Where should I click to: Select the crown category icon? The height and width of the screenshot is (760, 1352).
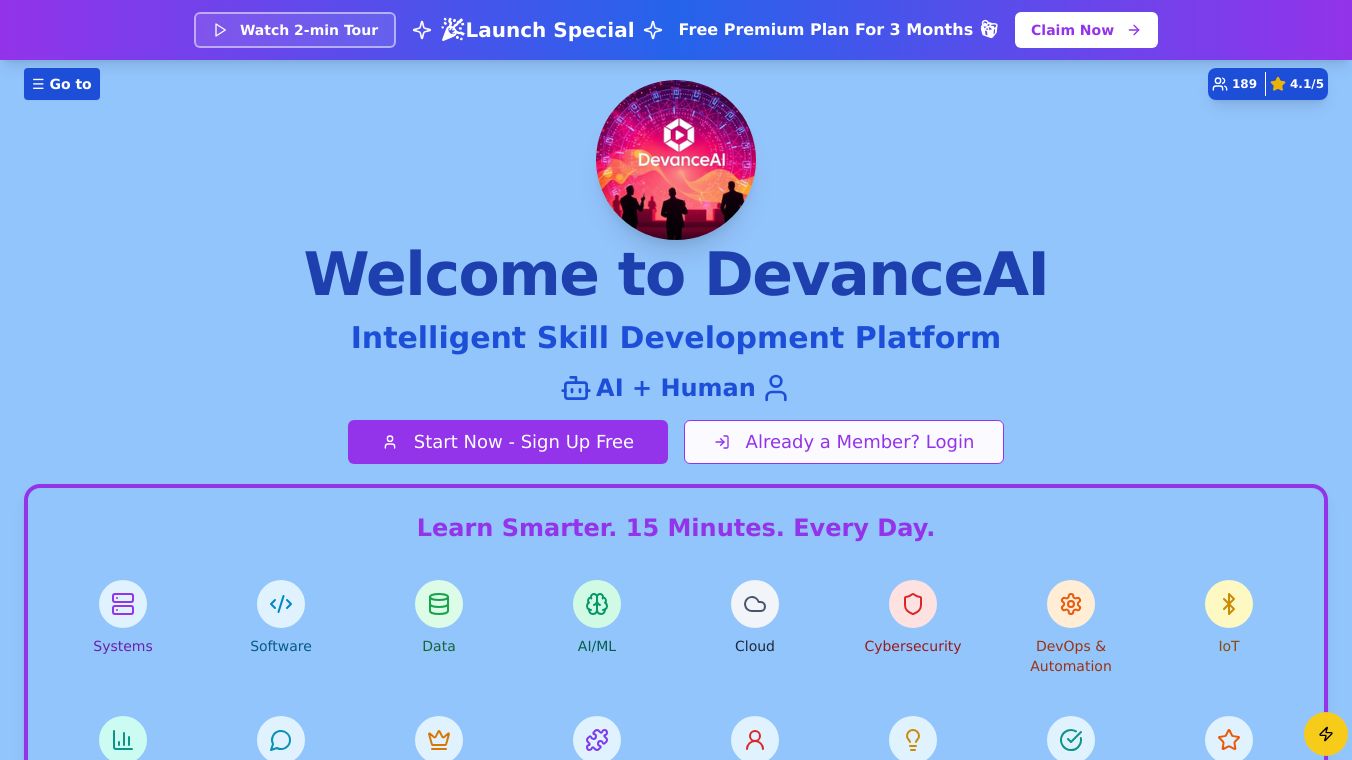(439, 739)
